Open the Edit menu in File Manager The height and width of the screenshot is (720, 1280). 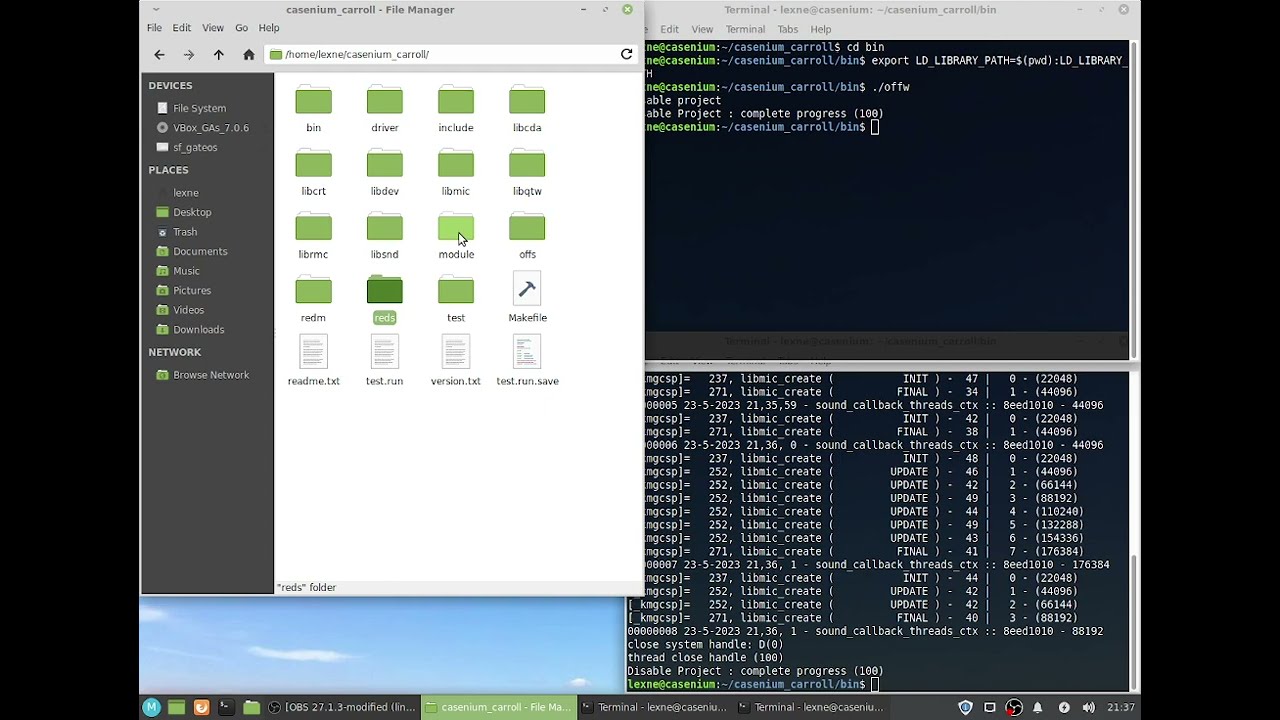[181, 28]
